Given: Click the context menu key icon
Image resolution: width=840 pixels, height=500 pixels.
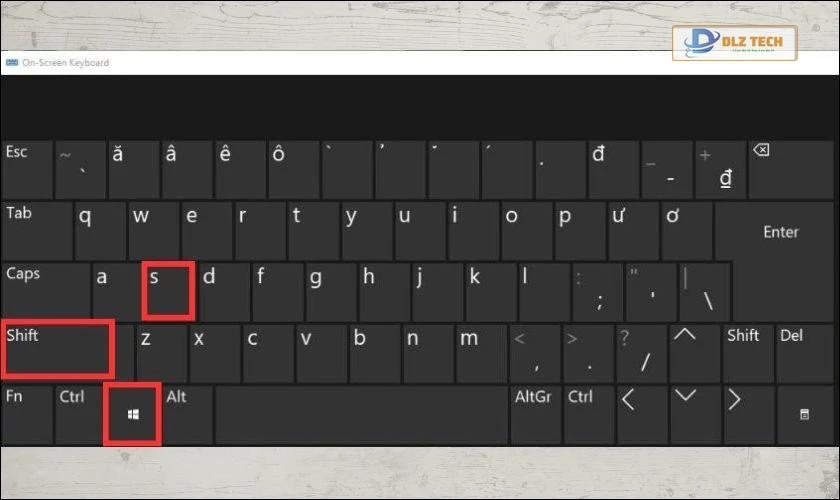Looking at the screenshot, I should click(805, 415).
